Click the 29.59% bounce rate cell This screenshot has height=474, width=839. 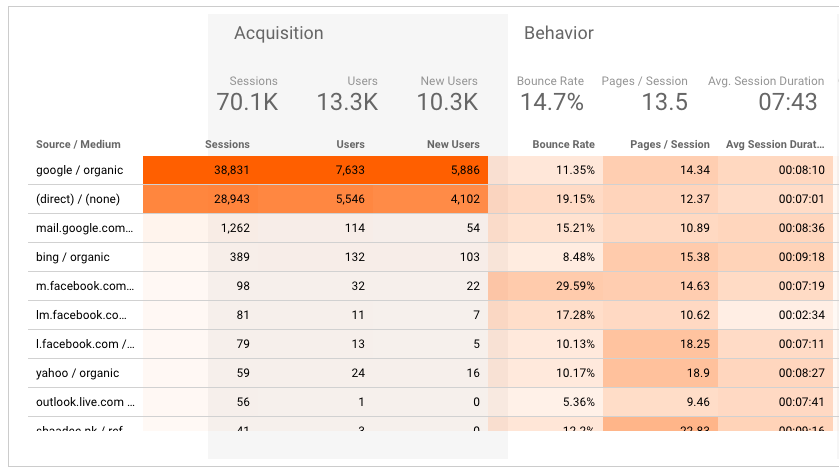[x=573, y=287]
